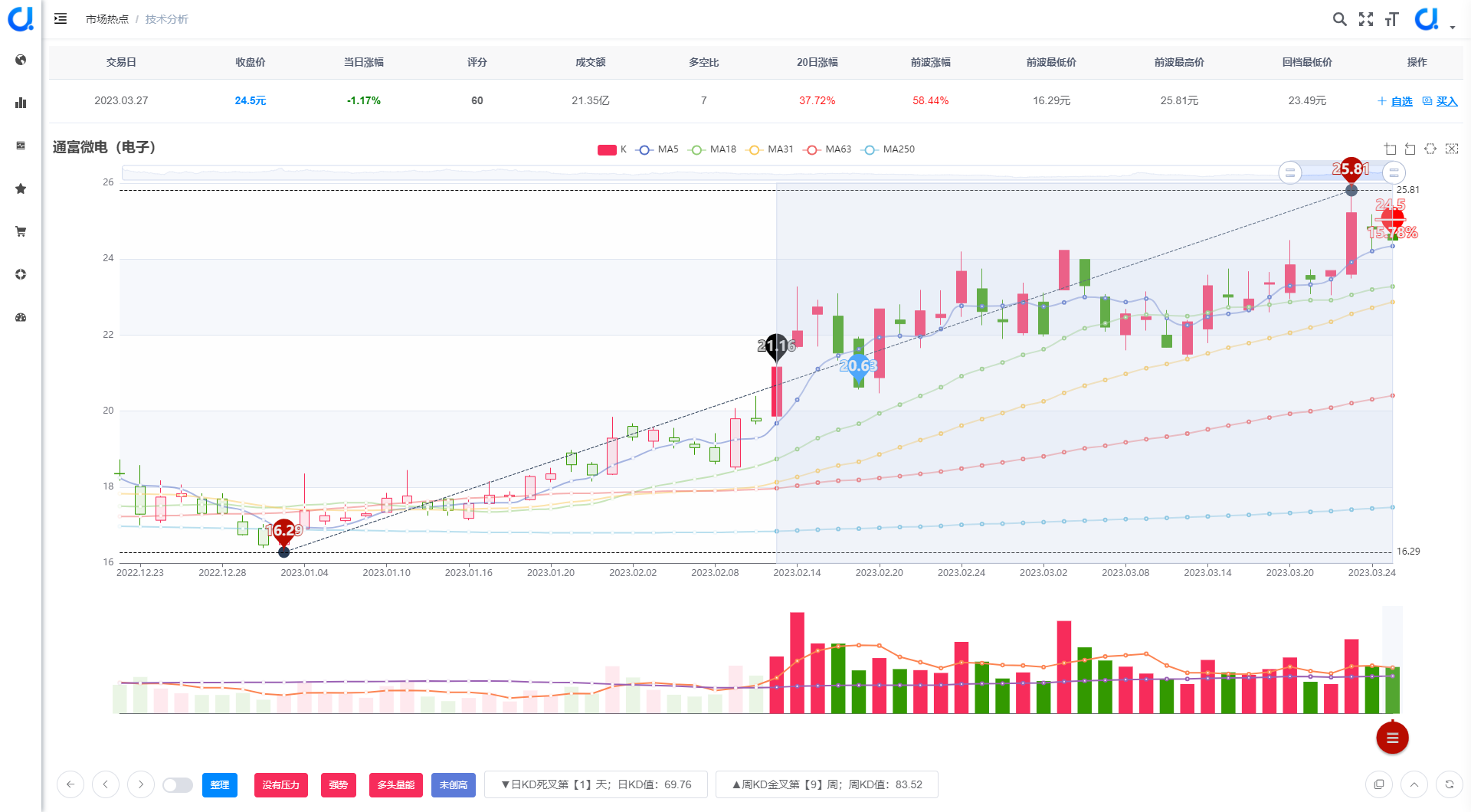Open the star favorites sidebar icon
The height and width of the screenshot is (812, 1471).
point(21,188)
